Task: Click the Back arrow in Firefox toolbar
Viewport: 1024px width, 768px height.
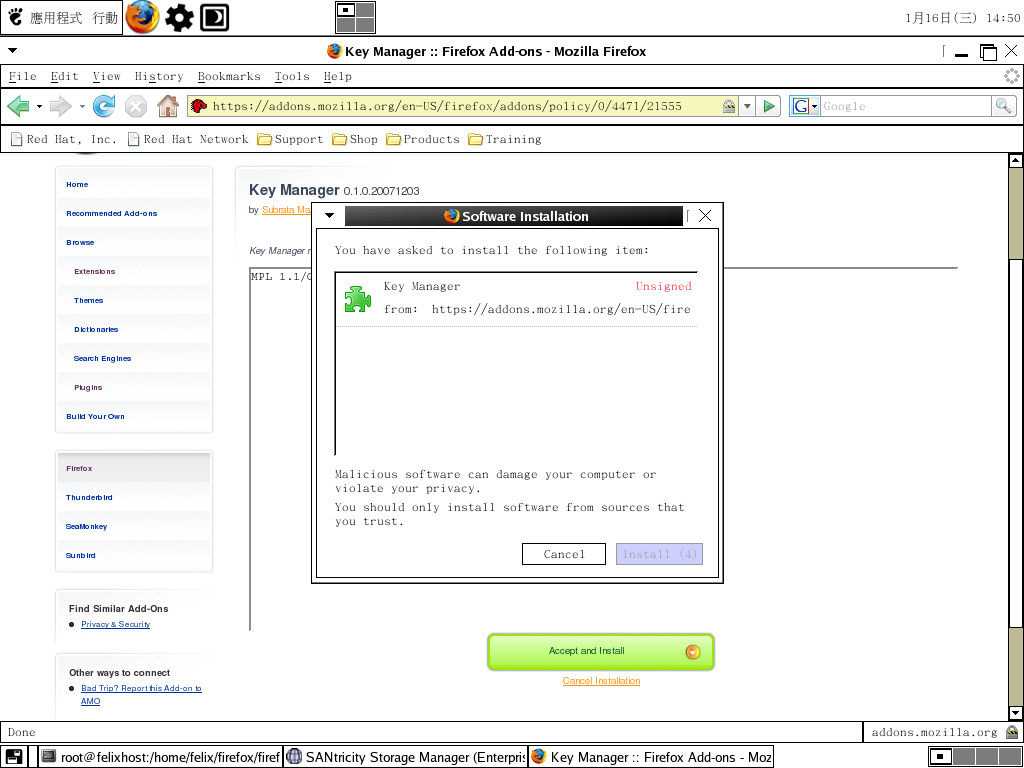Action: click(x=18, y=106)
